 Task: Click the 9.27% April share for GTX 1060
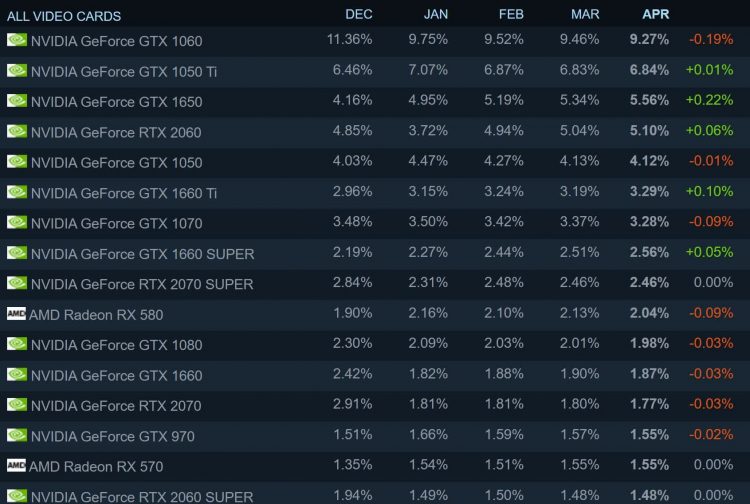click(x=649, y=40)
